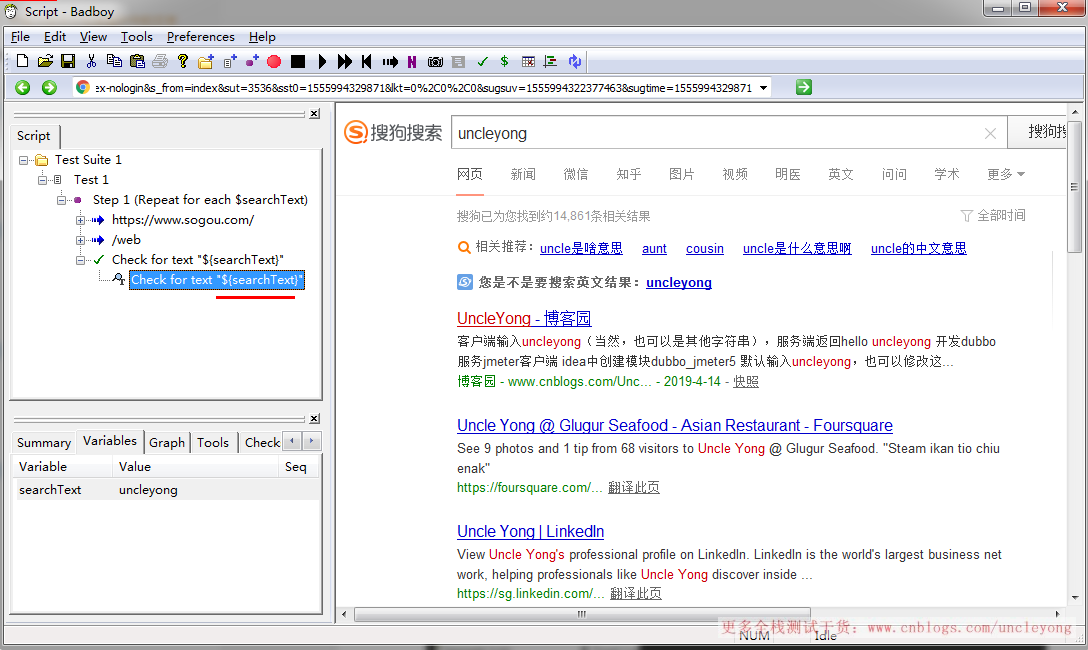This screenshot has height=650, width=1088.
Task: Click the table grid toolbar icon with the red X
Action: 528,61
